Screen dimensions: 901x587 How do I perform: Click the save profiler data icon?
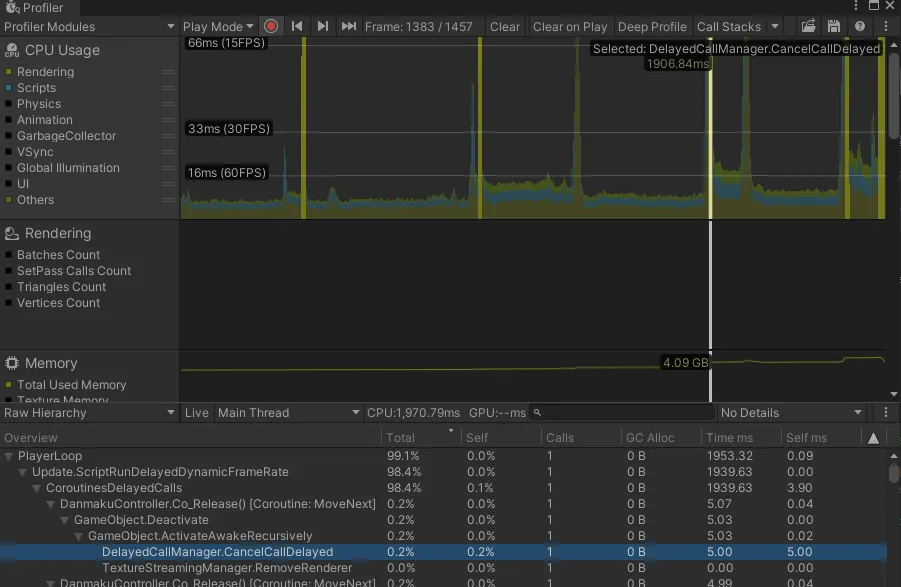(x=833, y=27)
